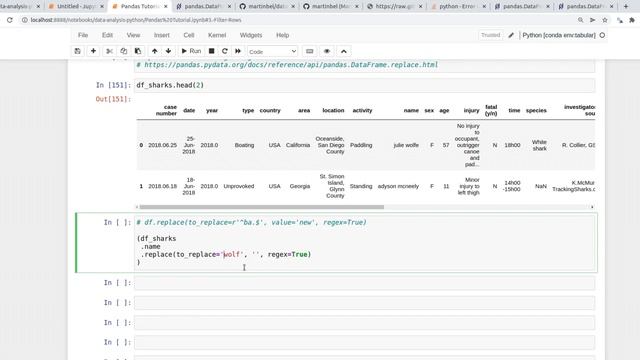The height and width of the screenshot is (360, 640).
Task: Open browser extensions puzzle icon
Action: pyautogui.click(x=632, y=20)
